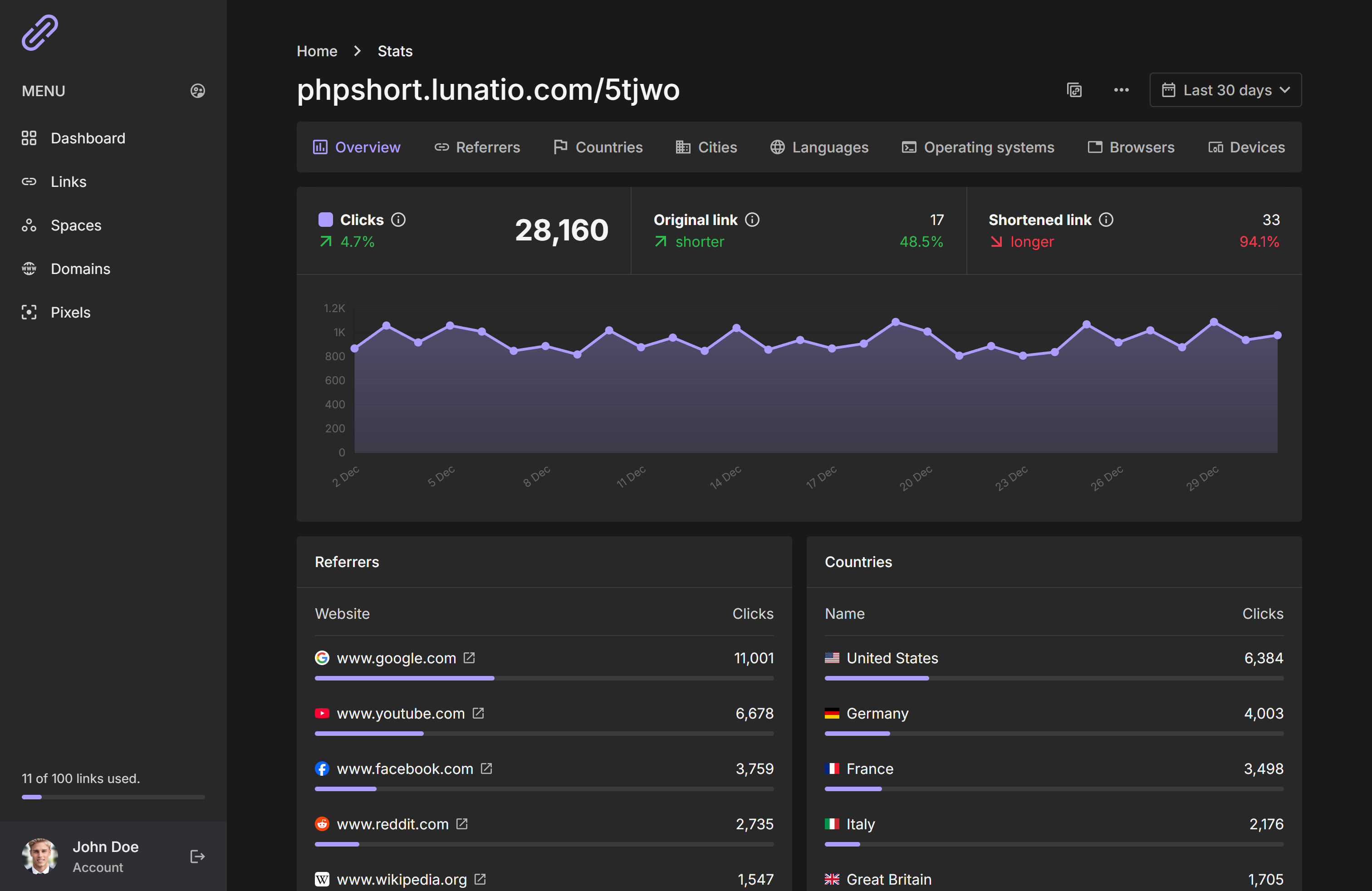The width and height of the screenshot is (1372, 891).
Task: Click the logout icon next to John Doe
Action: point(197,857)
